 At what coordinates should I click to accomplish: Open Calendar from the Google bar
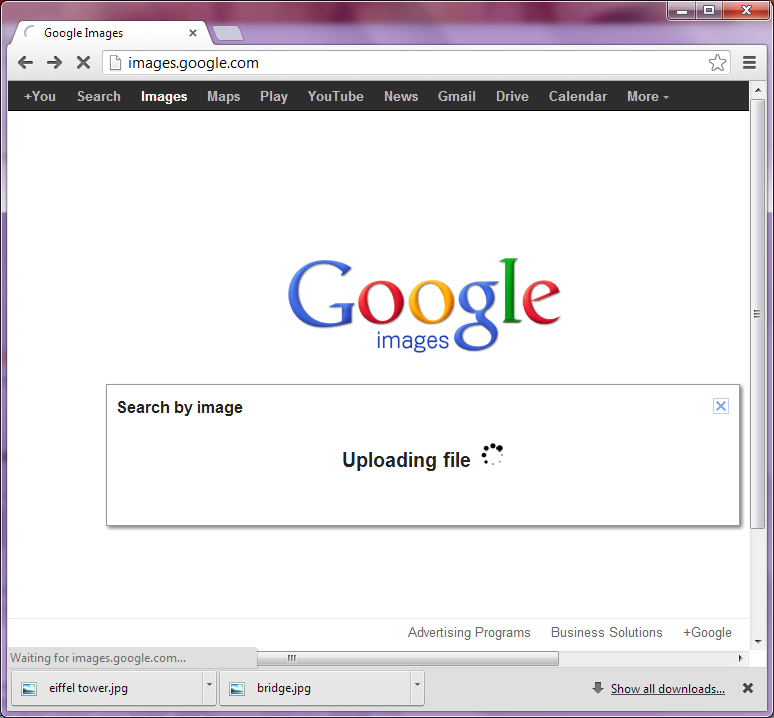(x=578, y=96)
